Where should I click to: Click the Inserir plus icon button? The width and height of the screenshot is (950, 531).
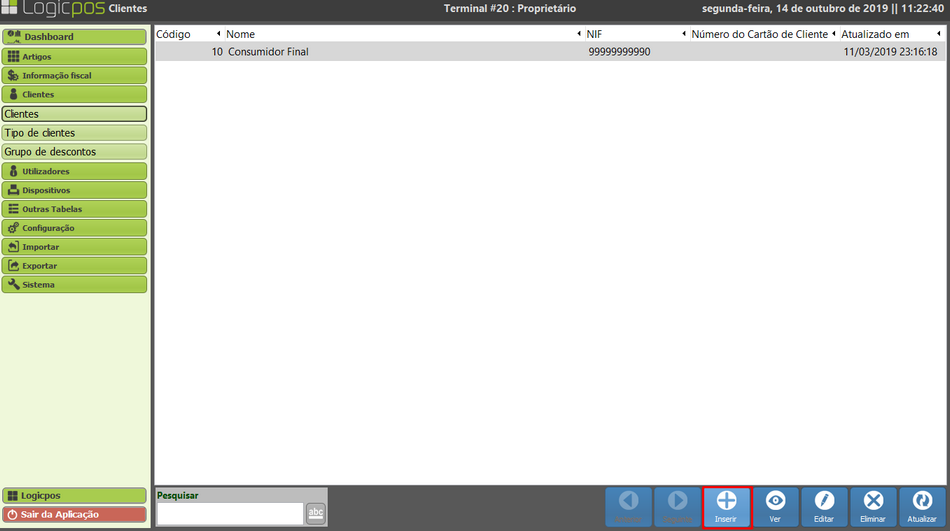coord(727,506)
